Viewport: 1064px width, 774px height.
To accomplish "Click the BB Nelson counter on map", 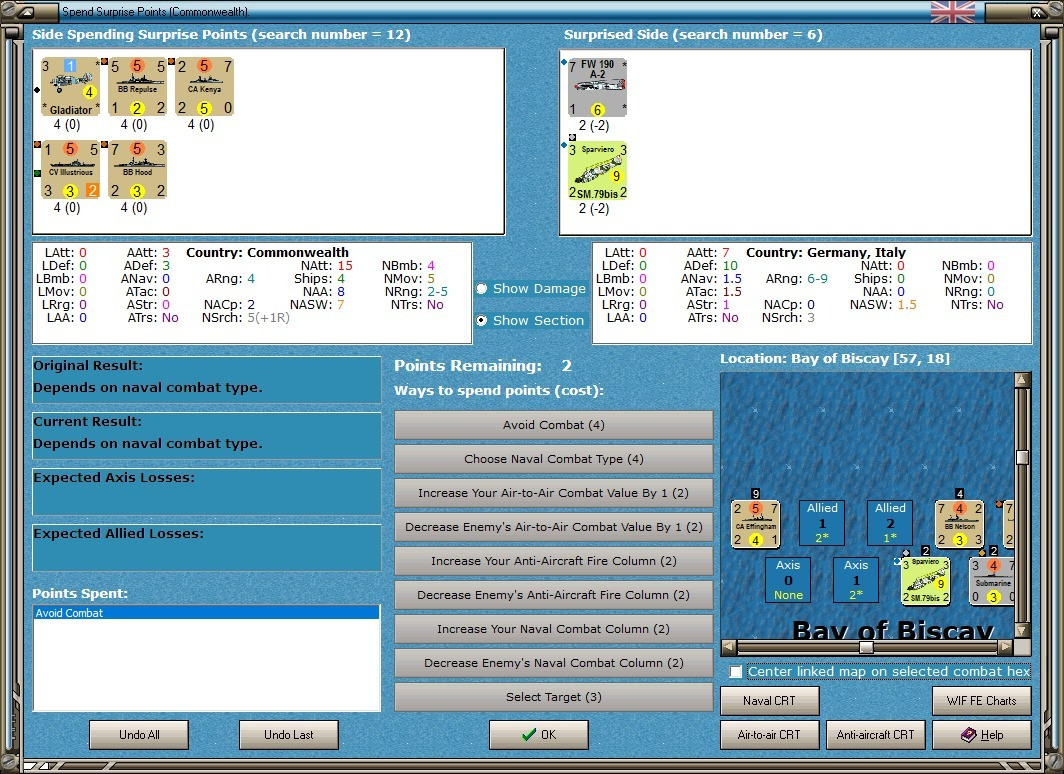I will click(960, 524).
